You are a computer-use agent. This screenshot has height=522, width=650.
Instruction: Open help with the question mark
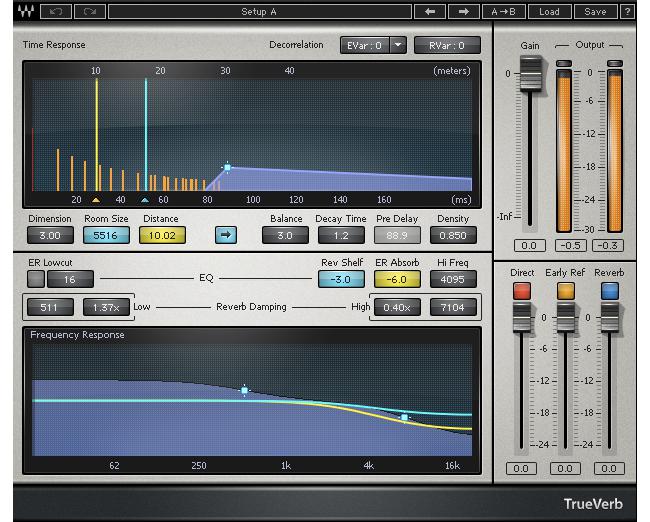click(x=627, y=12)
